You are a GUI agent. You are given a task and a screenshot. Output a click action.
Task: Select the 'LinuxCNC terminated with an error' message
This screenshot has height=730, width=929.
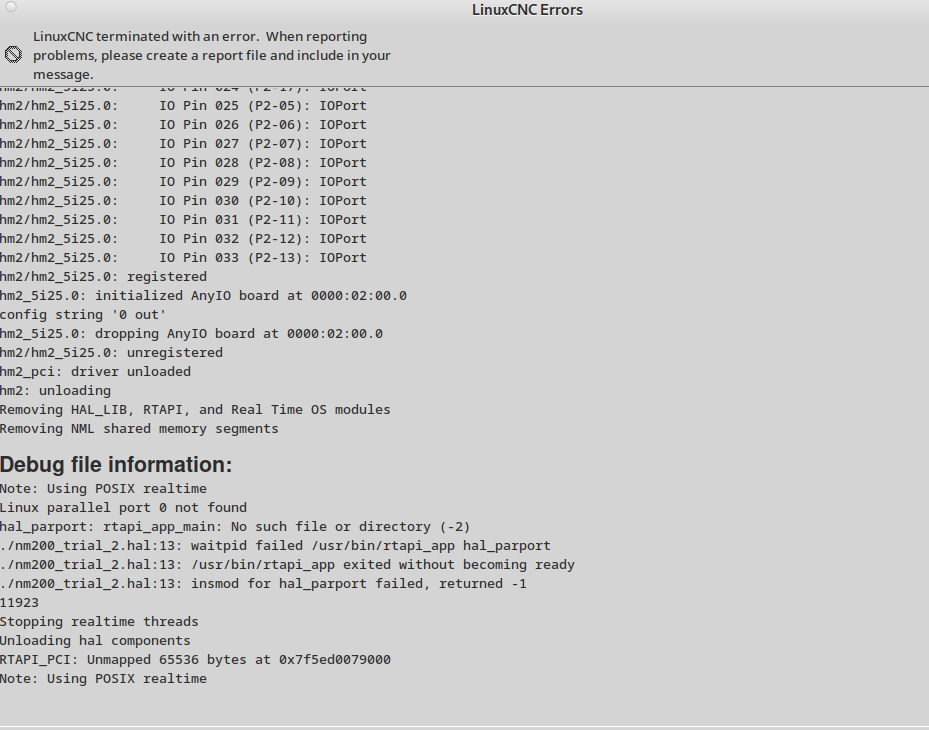(212, 55)
